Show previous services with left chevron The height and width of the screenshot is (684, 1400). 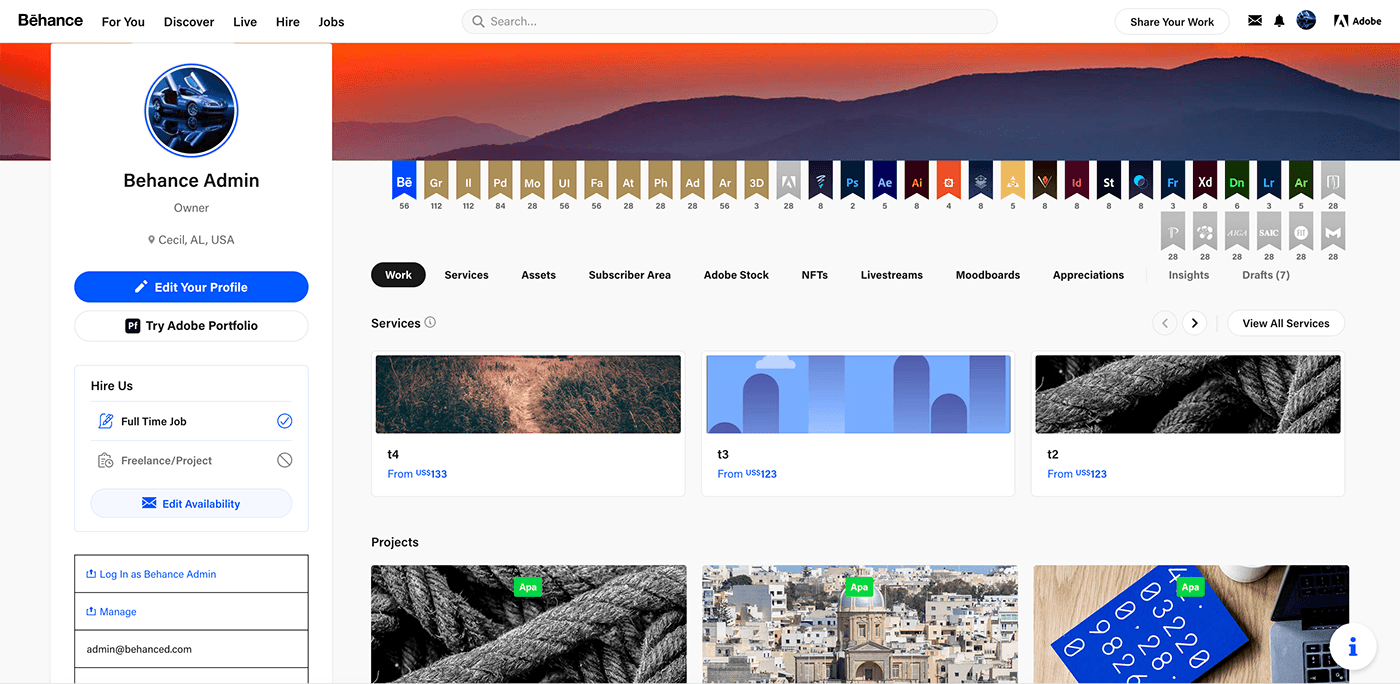click(1164, 323)
